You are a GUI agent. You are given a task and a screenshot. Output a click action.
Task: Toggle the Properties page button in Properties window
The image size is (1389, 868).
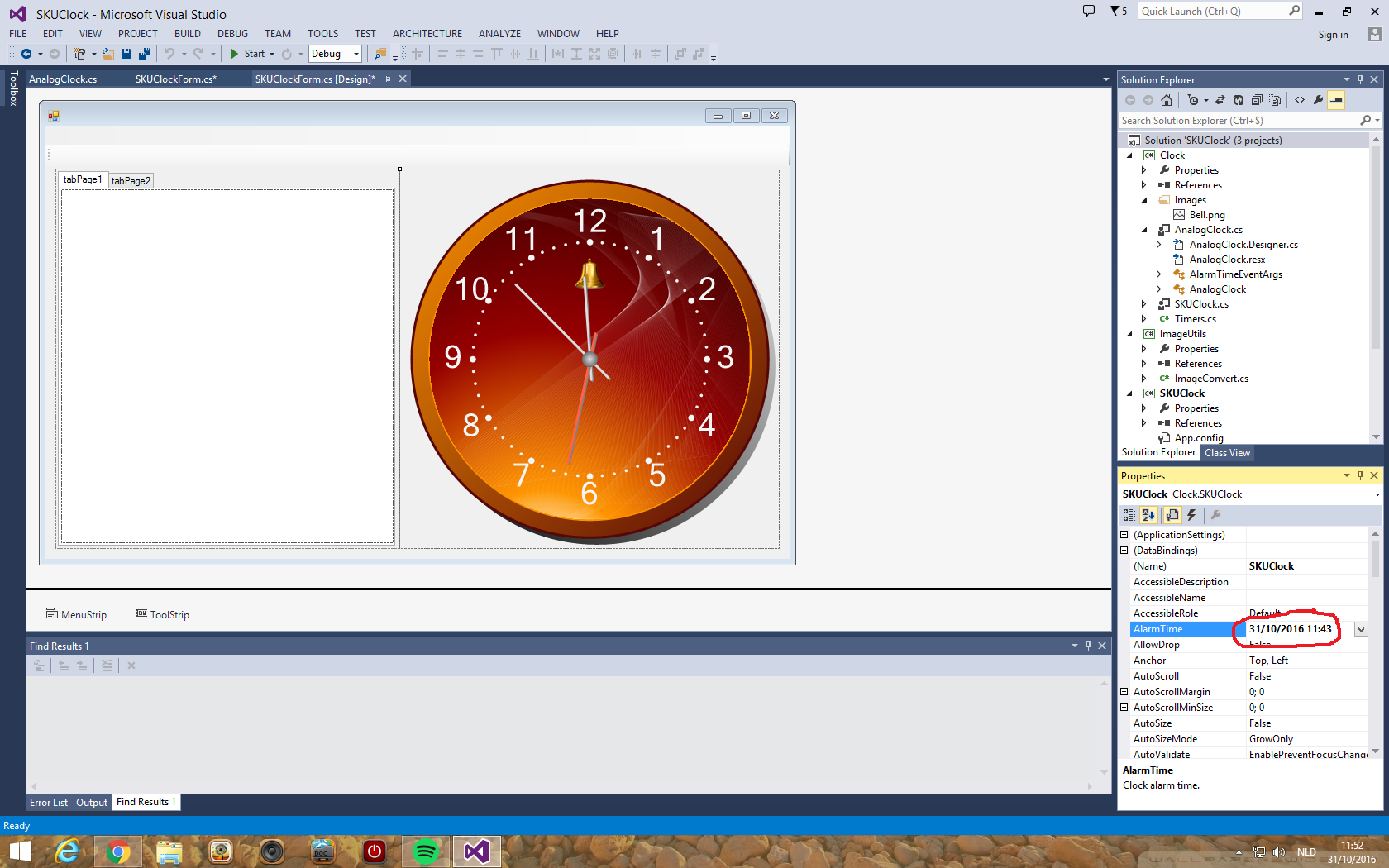tap(1172, 514)
